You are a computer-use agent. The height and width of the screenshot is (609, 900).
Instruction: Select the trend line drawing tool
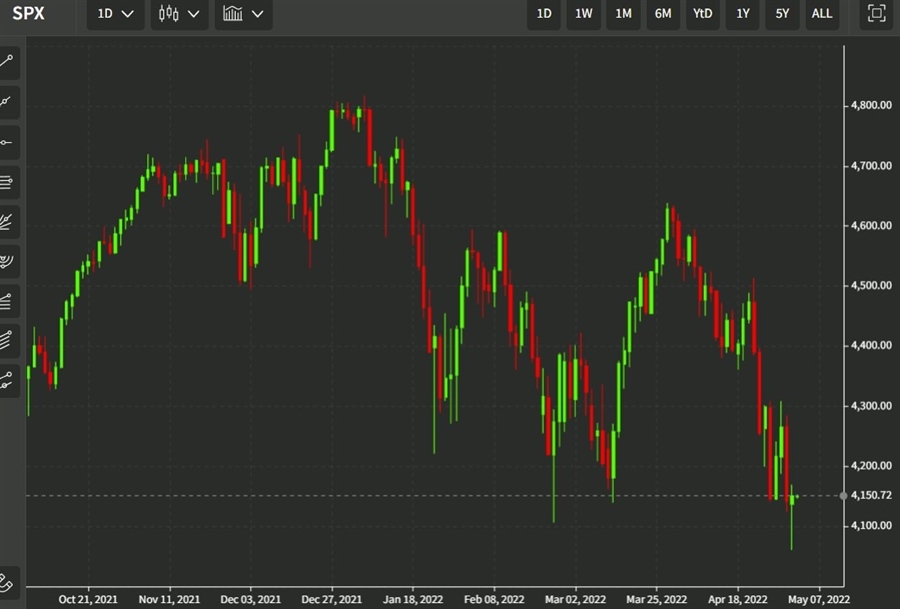[8, 62]
